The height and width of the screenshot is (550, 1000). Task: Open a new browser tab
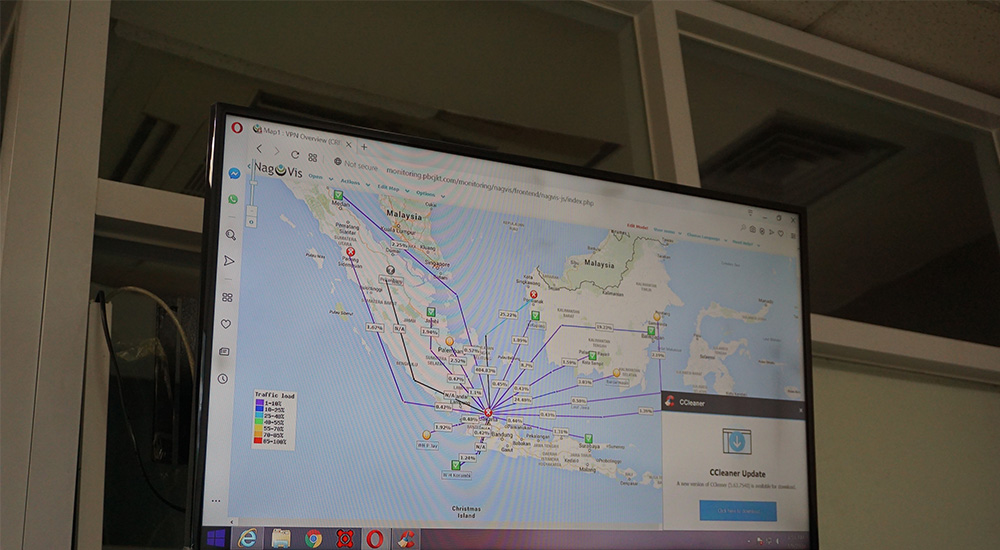tap(362, 147)
